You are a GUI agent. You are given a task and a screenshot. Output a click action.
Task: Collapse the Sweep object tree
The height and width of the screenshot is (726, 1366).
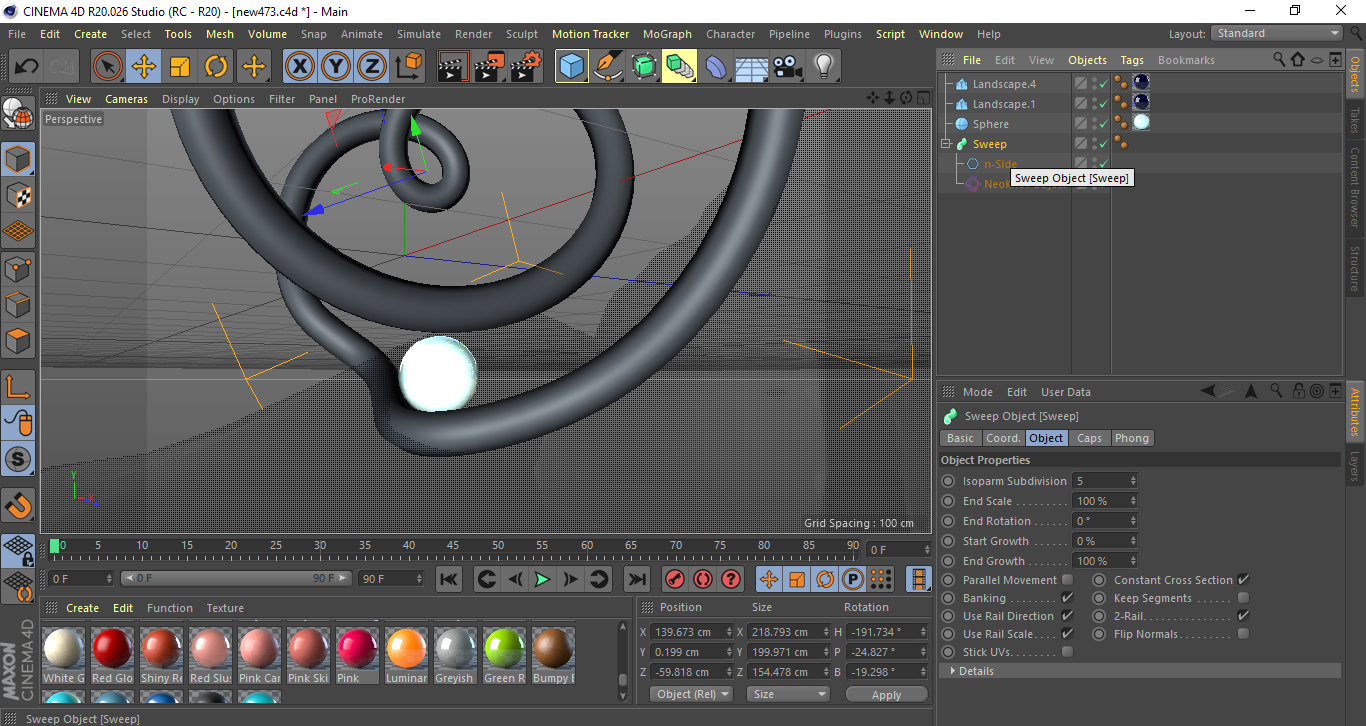pyautogui.click(x=945, y=144)
